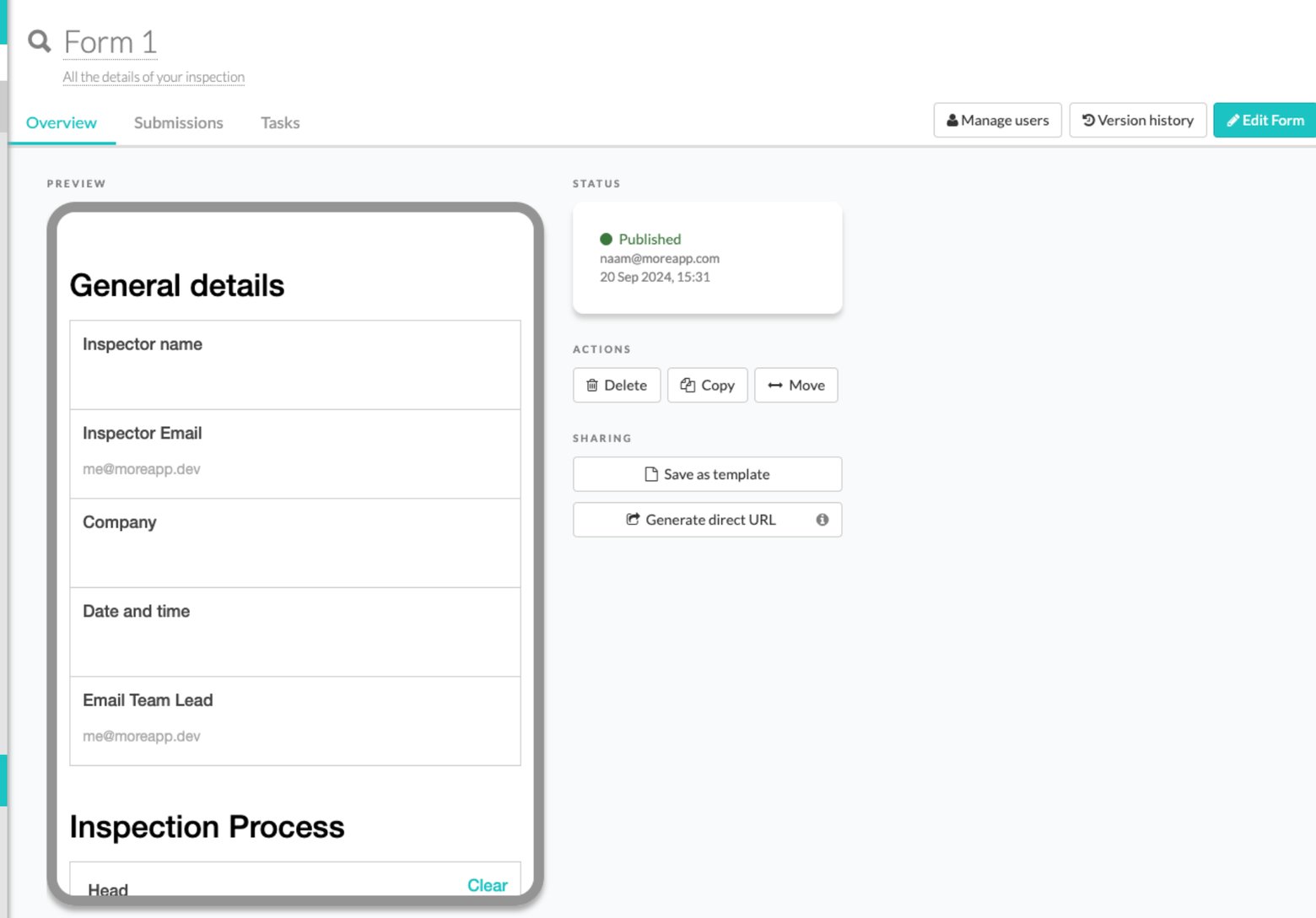The image size is (1316, 918).
Task: Click the history icon on Version history
Action: click(x=1087, y=120)
